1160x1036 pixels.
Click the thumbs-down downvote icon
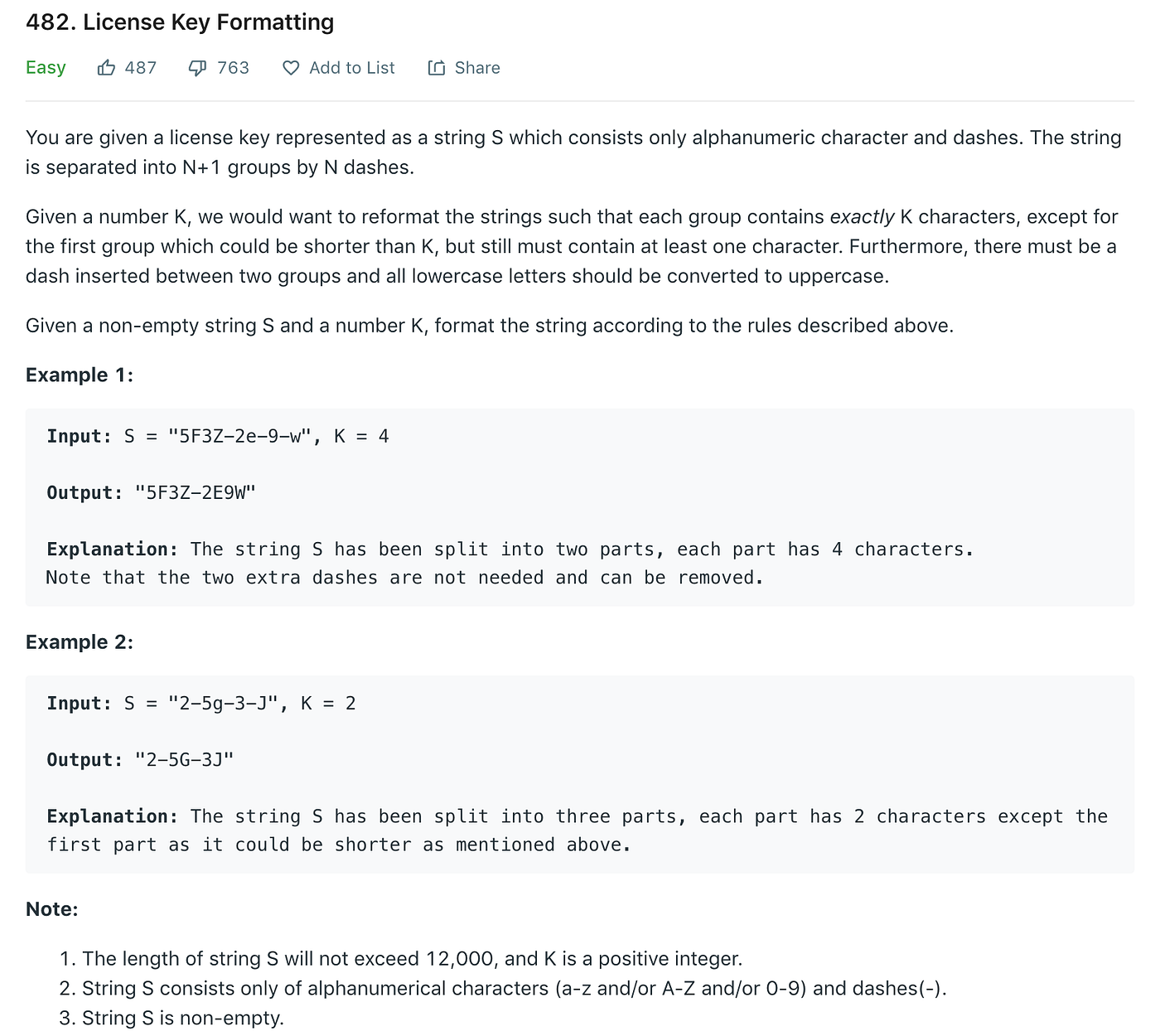(196, 67)
